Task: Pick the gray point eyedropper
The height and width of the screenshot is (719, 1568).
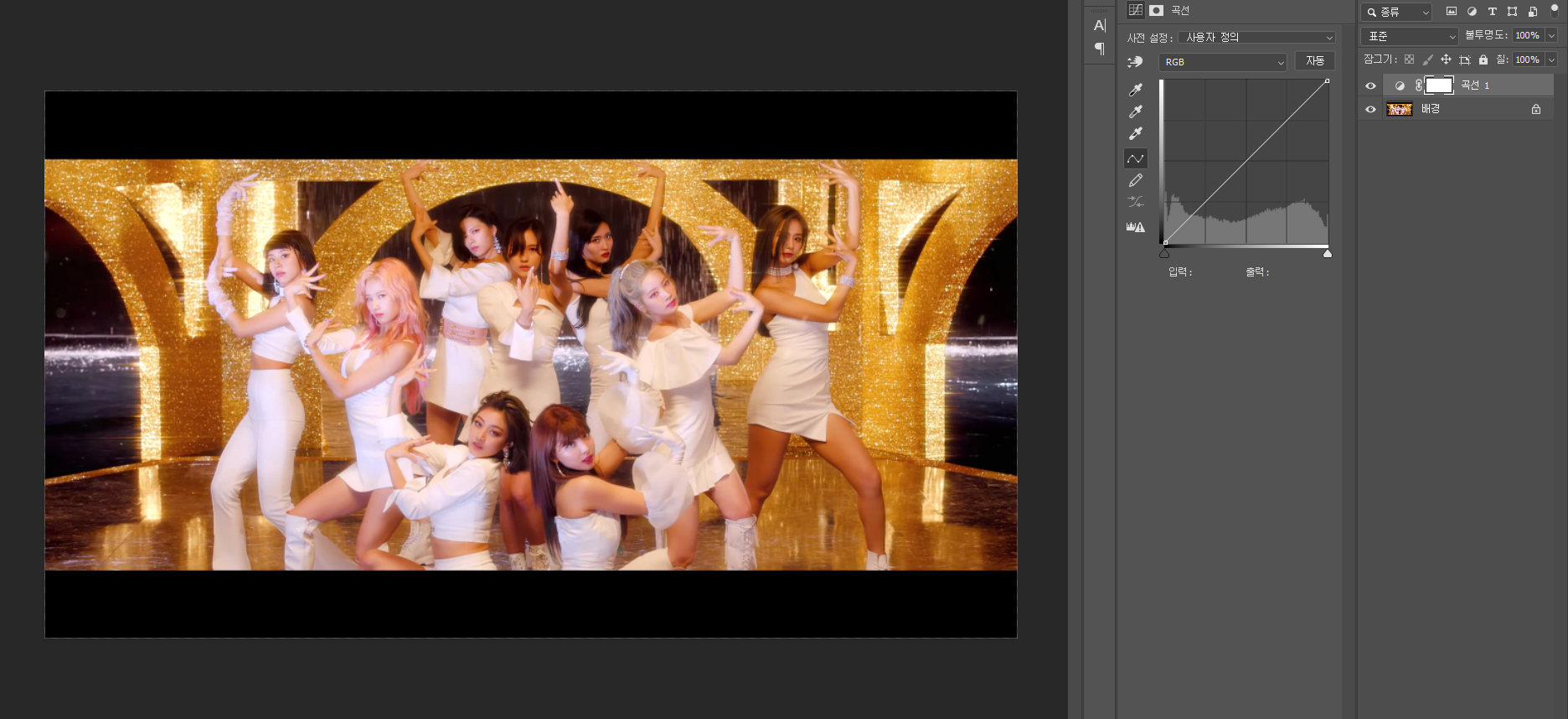Action: pyautogui.click(x=1136, y=111)
